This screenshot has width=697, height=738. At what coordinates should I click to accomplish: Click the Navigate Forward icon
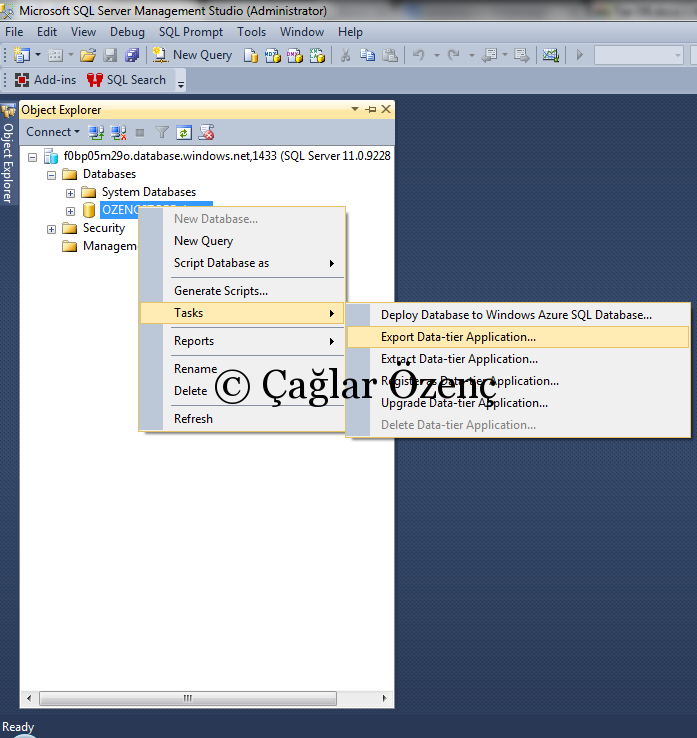pyautogui.click(x=521, y=55)
